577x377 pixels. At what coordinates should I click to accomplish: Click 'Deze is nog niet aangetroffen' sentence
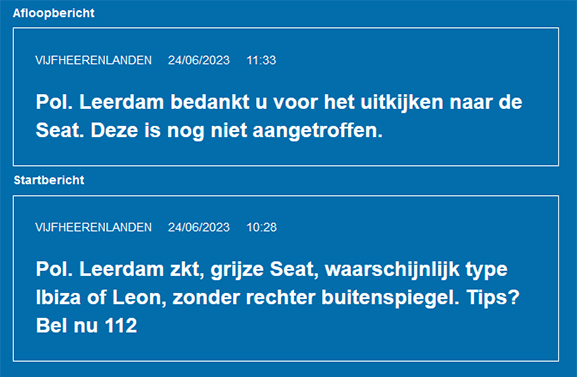pyautogui.click(x=237, y=130)
